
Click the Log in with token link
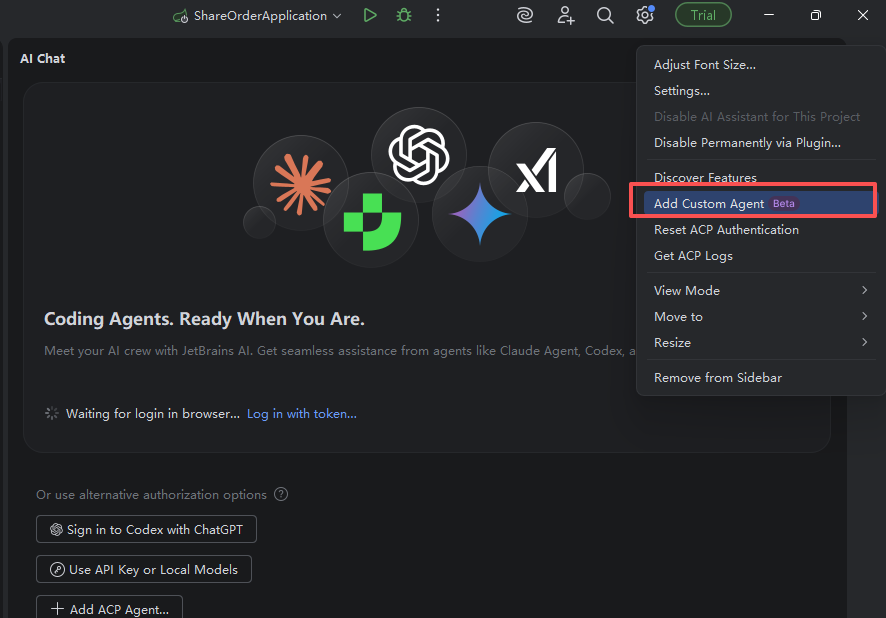tap(302, 413)
